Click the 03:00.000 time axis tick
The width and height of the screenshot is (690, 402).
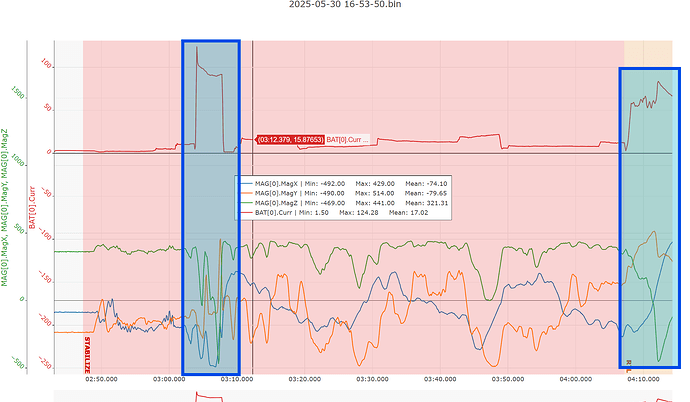coord(169,379)
